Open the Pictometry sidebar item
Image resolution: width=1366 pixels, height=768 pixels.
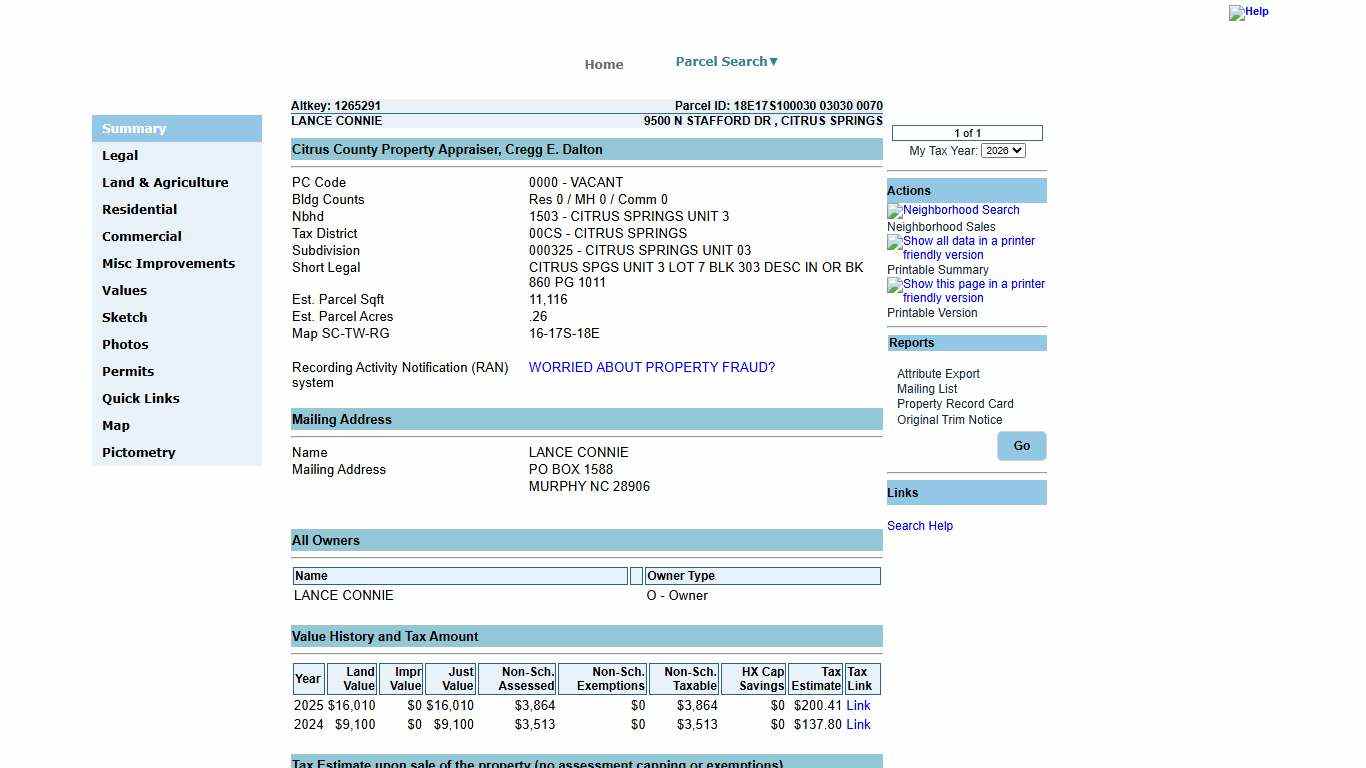(138, 453)
